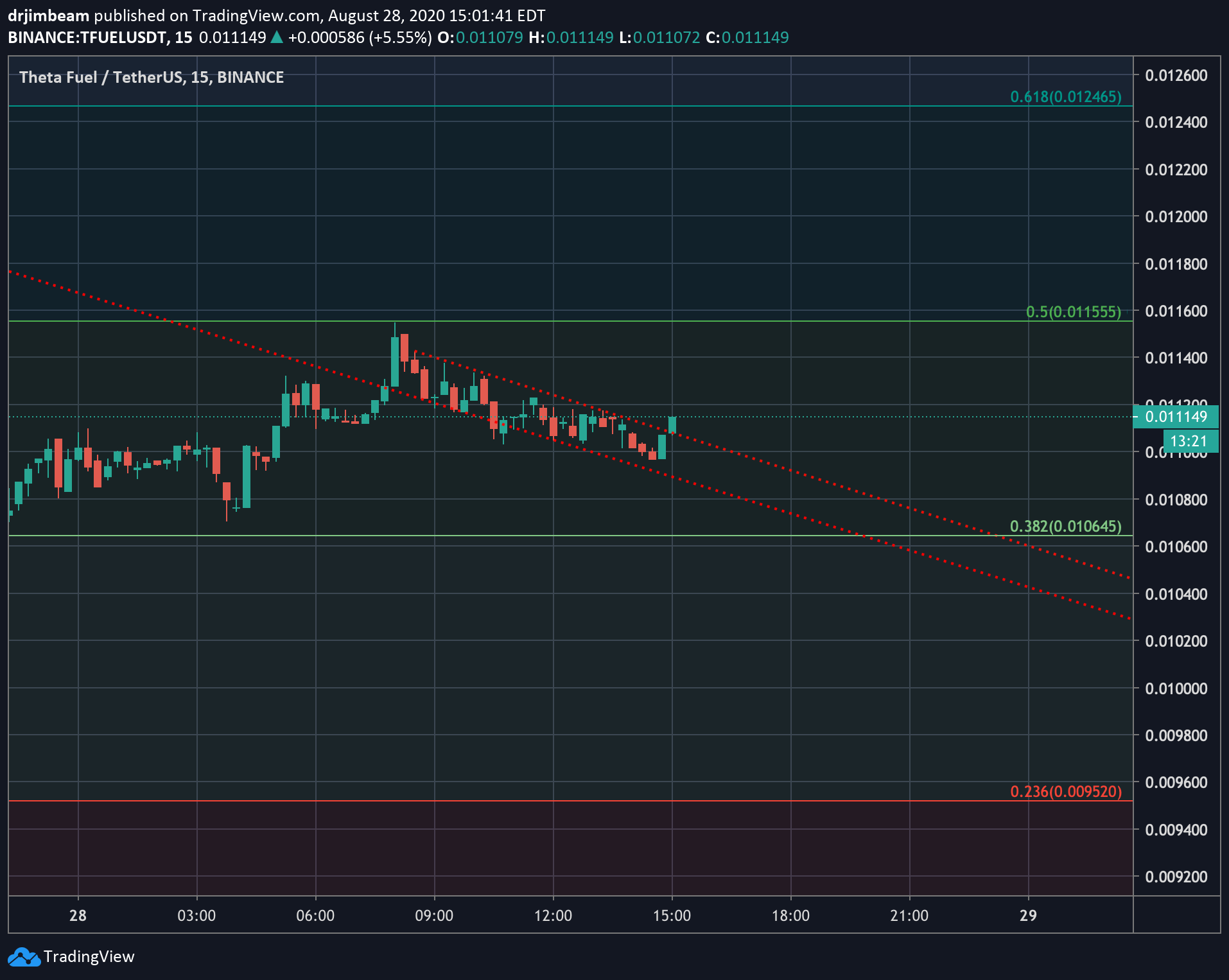Screen dimensions: 1229x980
Task: Click the +0.000586 (+5.55%) change value
Action: point(360,37)
